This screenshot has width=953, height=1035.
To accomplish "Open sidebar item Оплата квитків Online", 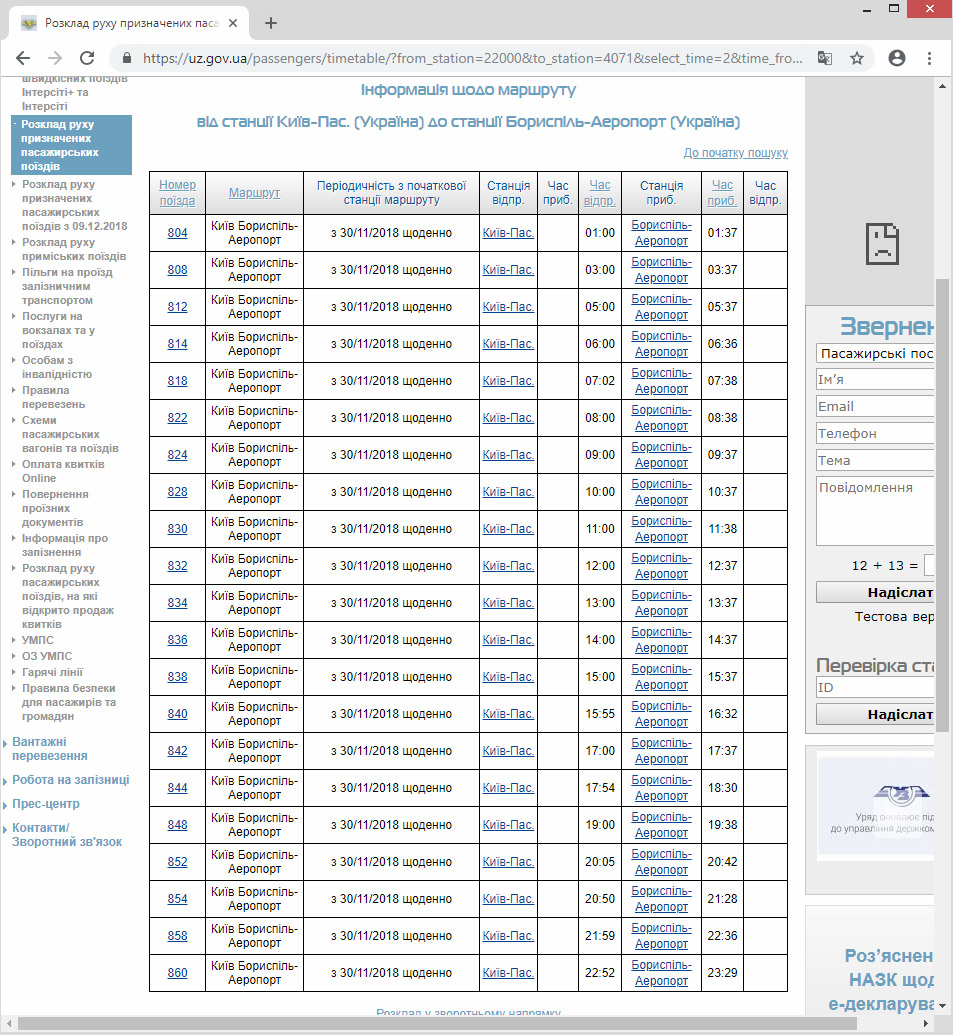I will tap(63, 471).
